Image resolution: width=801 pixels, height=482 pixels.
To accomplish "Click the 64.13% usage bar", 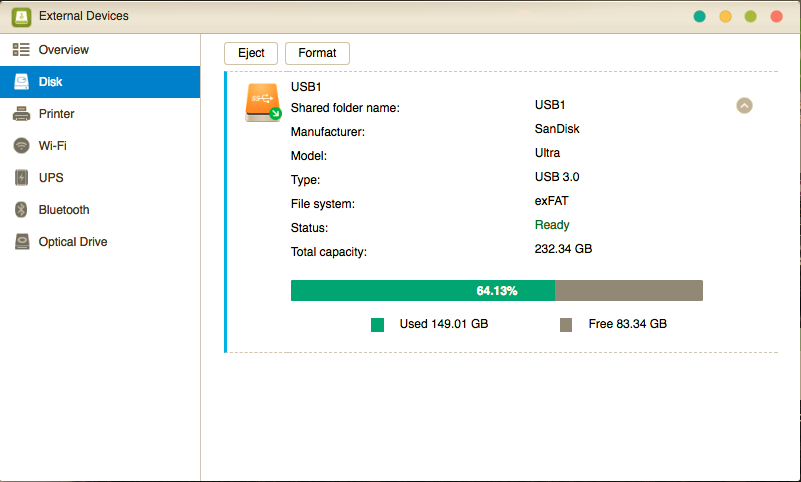I will click(x=496, y=291).
